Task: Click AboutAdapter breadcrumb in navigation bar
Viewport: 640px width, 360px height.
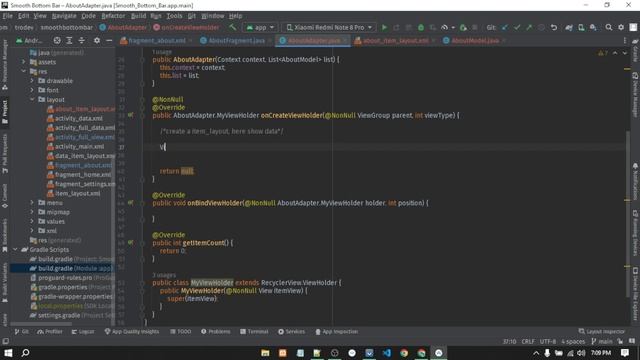Action: [123, 27]
